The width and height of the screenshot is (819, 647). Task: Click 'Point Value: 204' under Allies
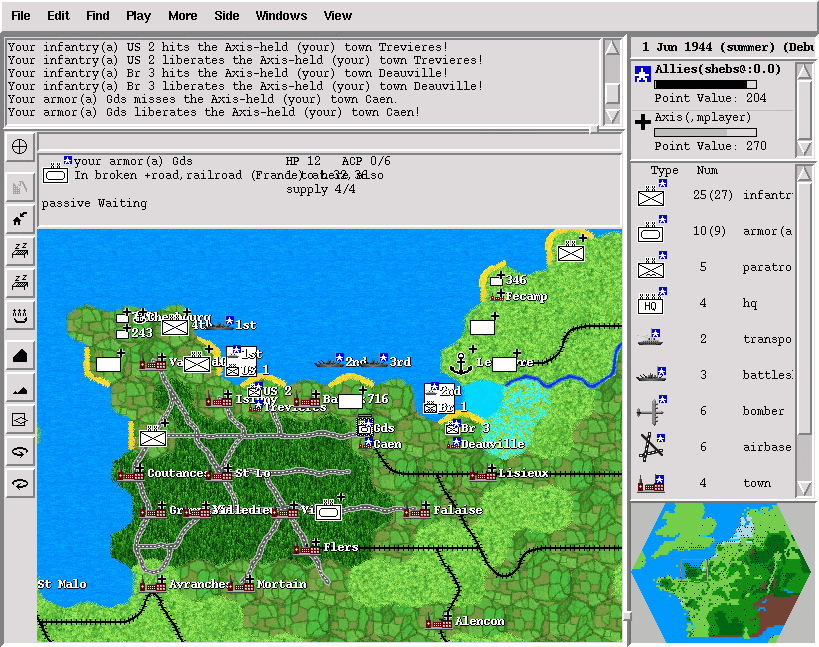pos(710,98)
